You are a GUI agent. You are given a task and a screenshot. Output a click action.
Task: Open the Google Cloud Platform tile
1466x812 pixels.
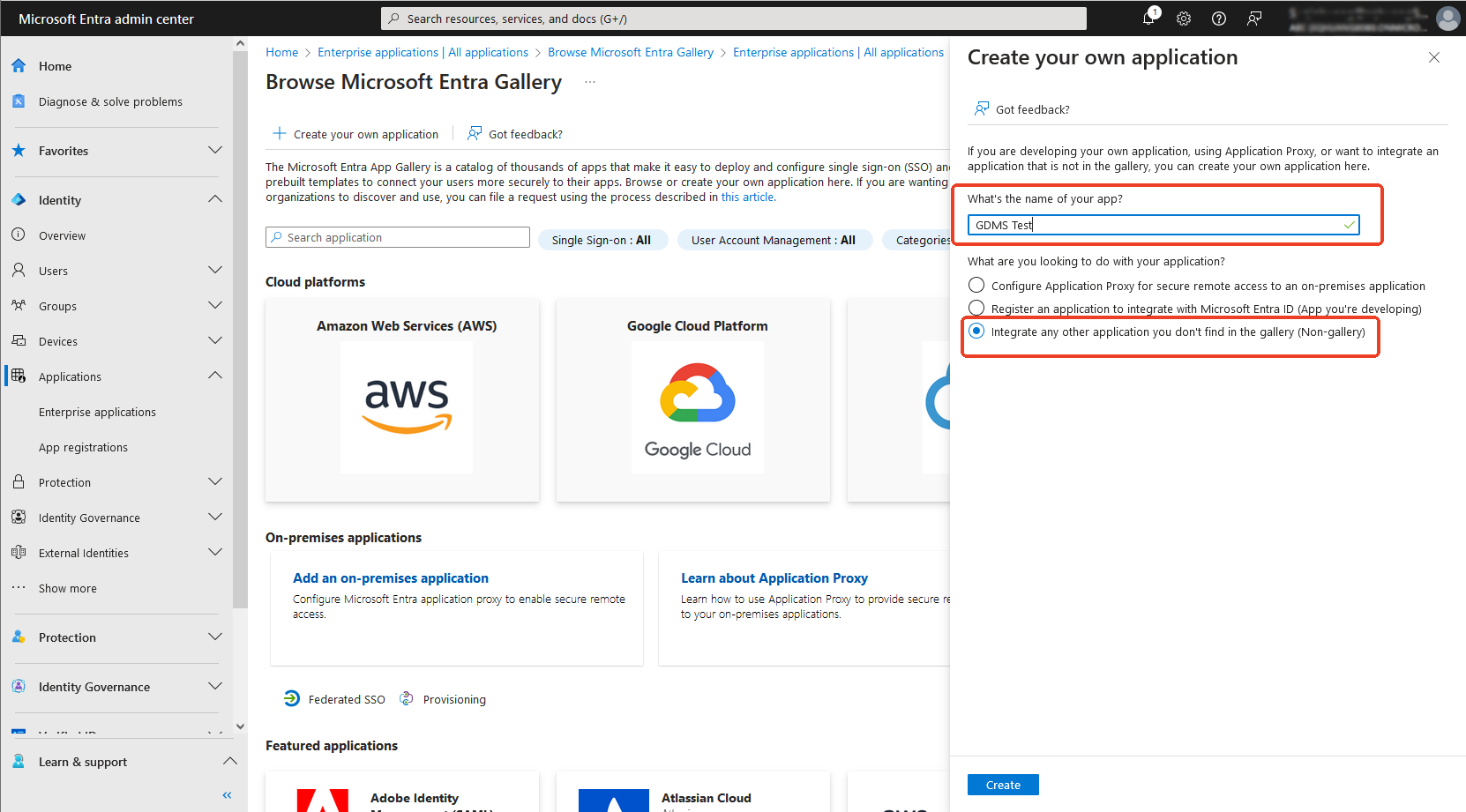point(693,401)
